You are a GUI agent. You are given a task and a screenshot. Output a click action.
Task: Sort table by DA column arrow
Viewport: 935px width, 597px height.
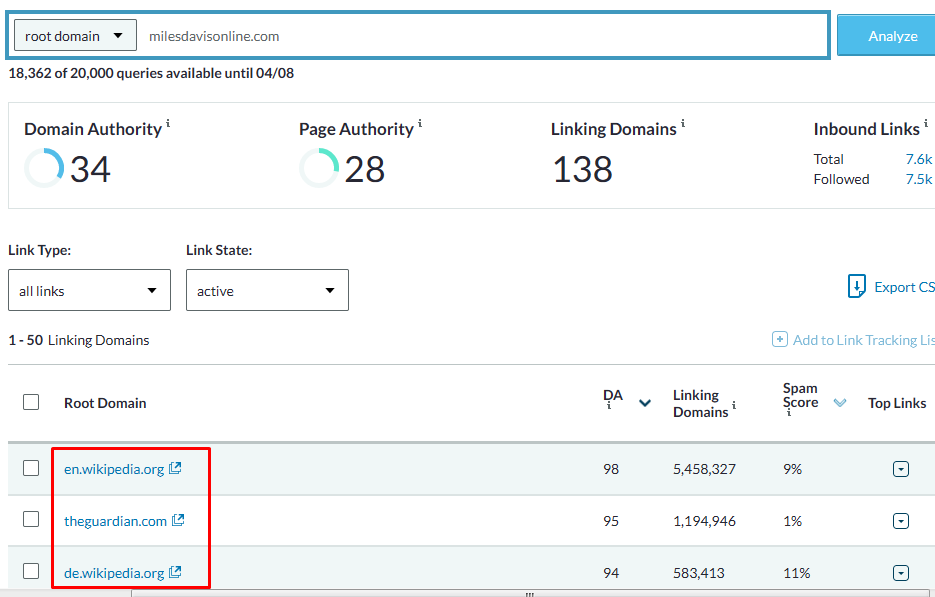(645, 403)
